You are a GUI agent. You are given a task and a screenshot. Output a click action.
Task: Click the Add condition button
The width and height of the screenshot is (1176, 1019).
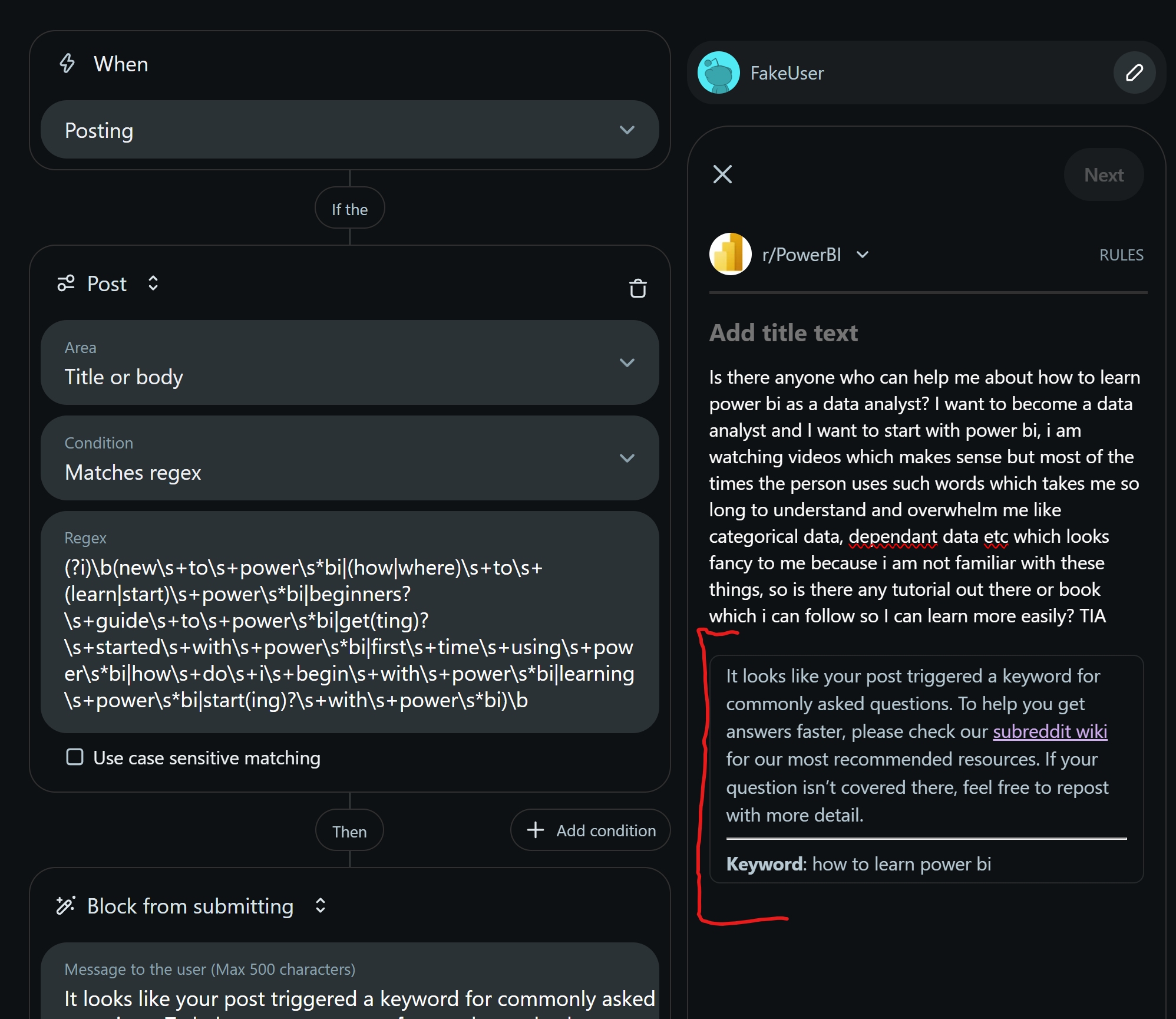590,830
